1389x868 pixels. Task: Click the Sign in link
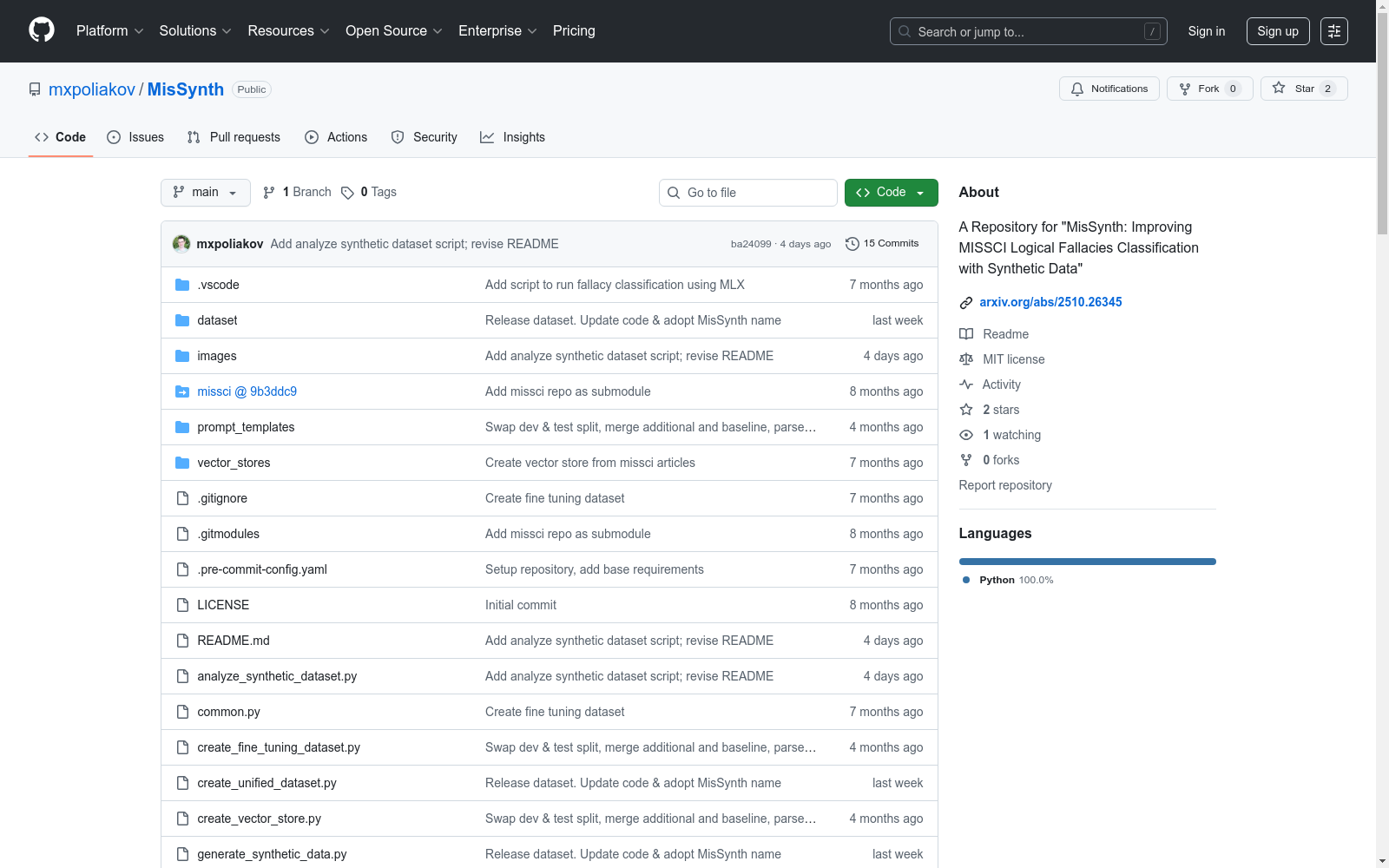(1207, 31)
